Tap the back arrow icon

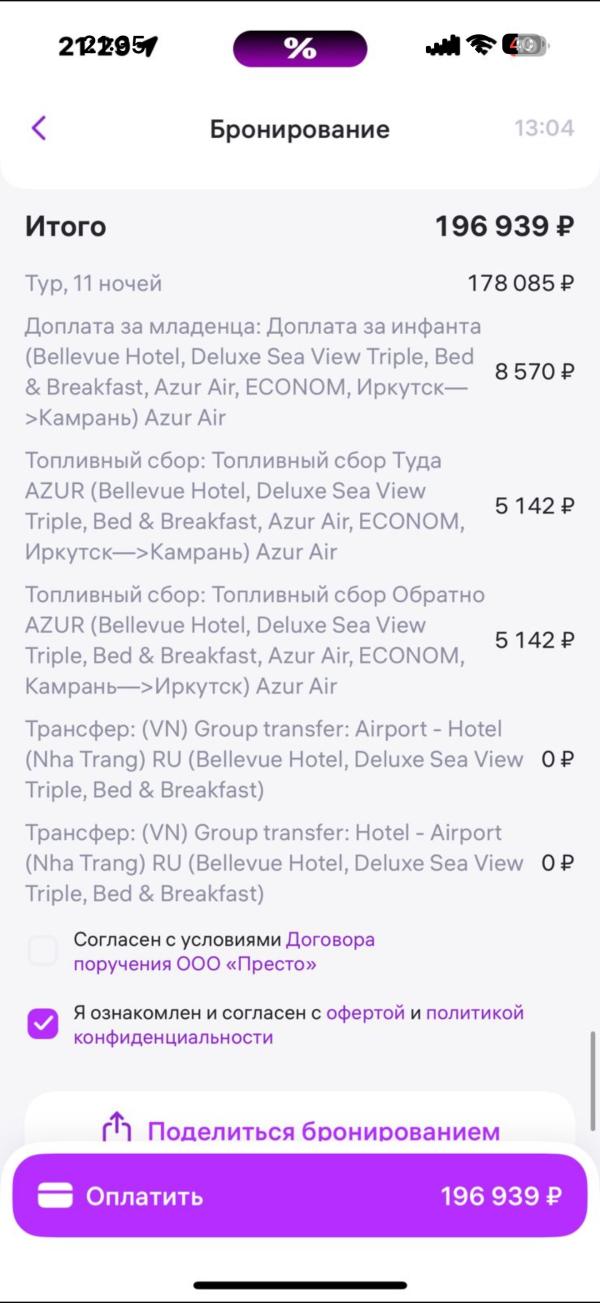pyautogui.click(x=39, y=128)
